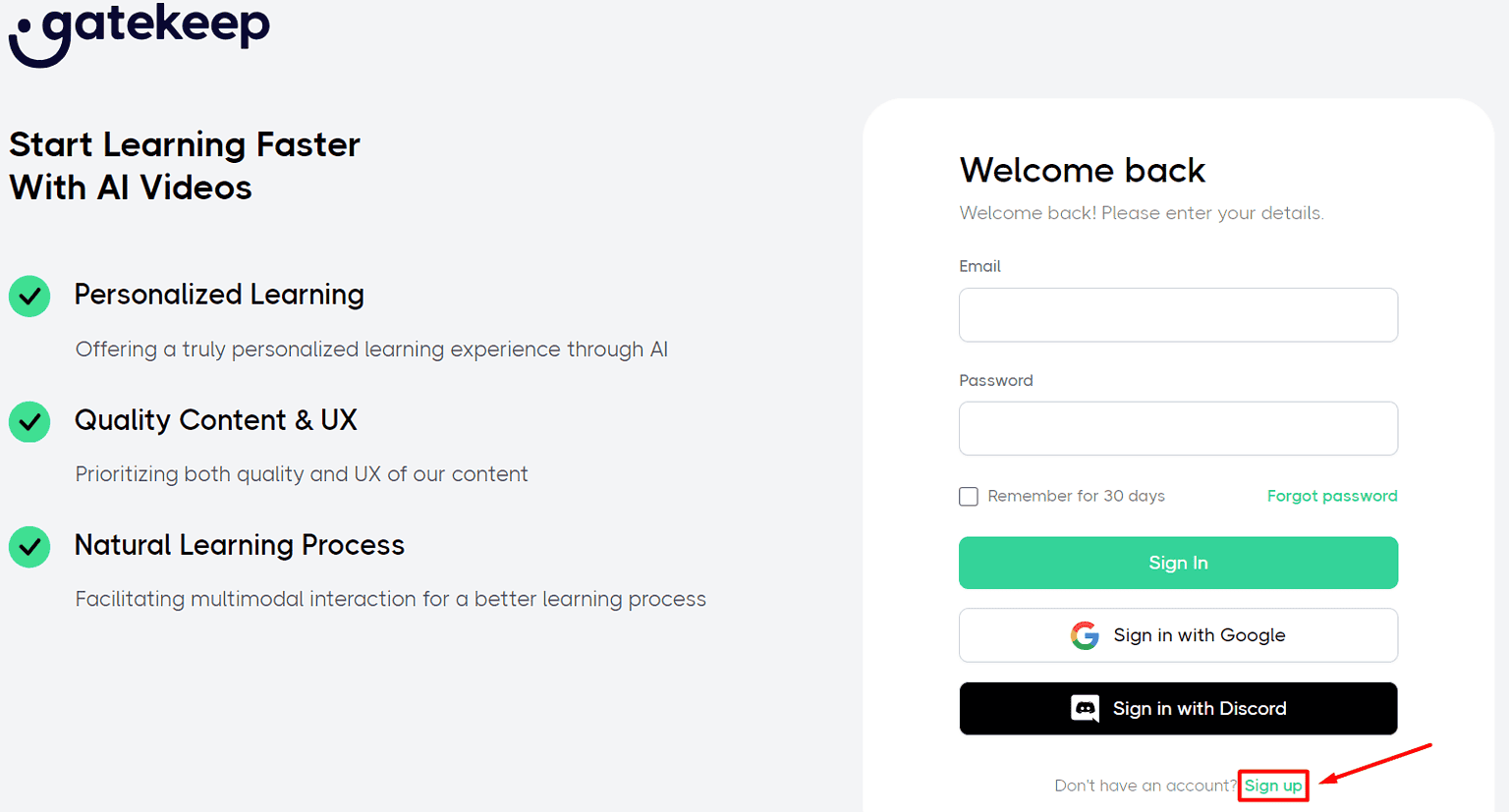Click the Personalized Learning heading text

click(219, 295)
